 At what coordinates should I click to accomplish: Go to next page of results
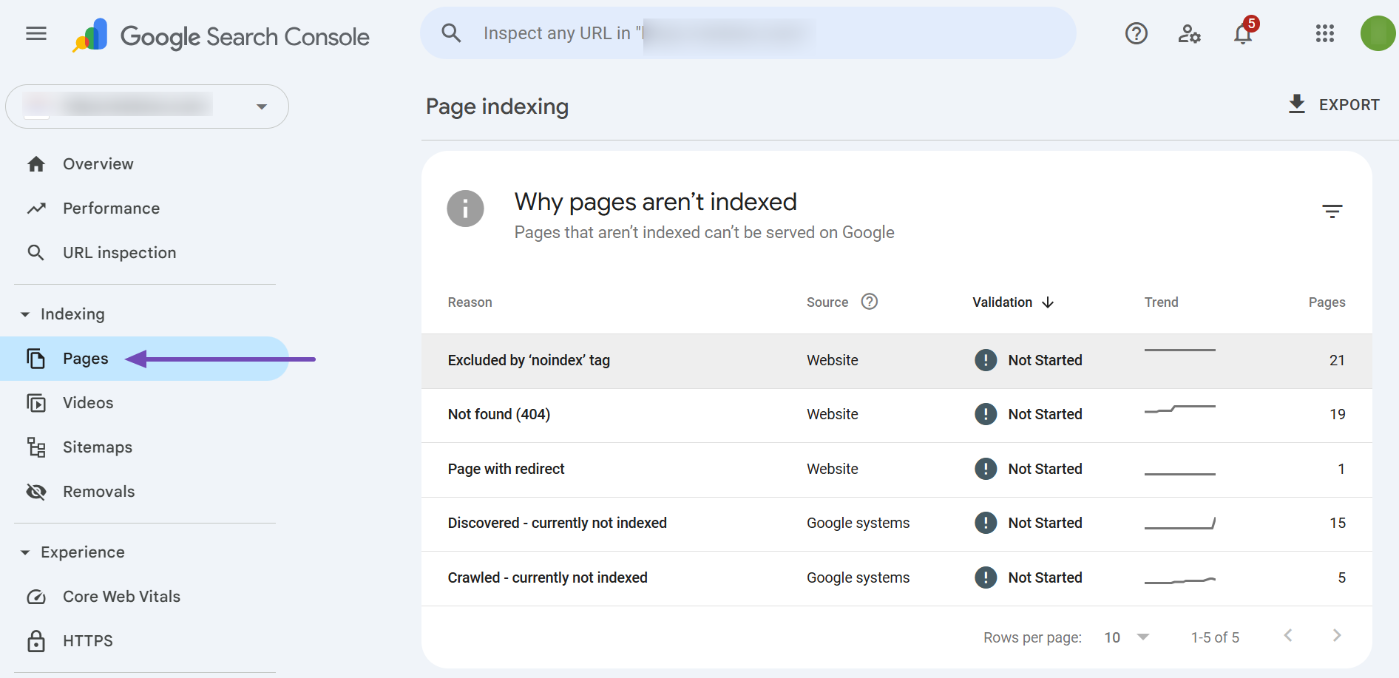pos(1337,636)
